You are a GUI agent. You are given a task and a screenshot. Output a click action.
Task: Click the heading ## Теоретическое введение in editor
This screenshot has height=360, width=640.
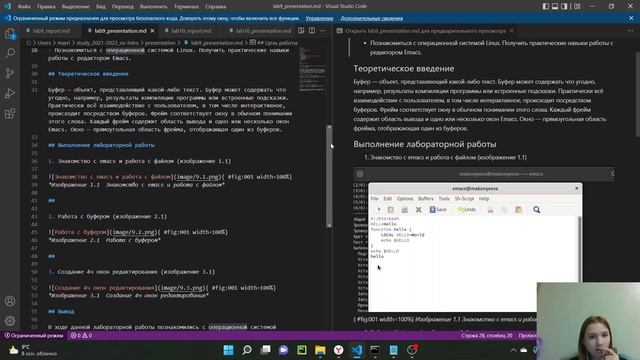tap(88, 74)
